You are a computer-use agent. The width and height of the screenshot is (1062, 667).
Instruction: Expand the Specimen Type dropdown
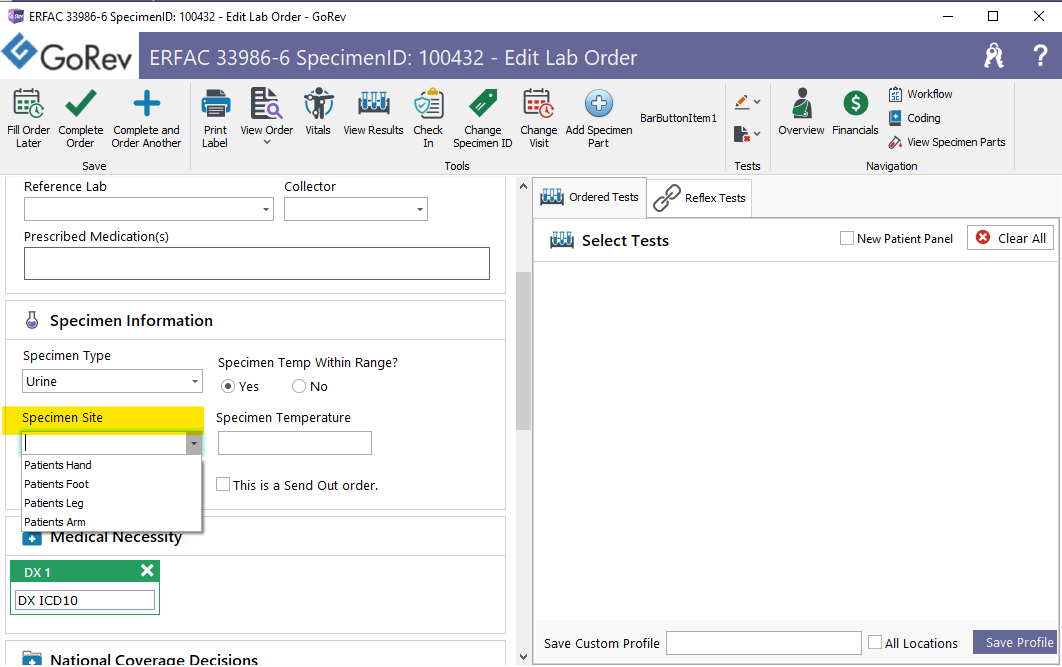coord(195,382)
